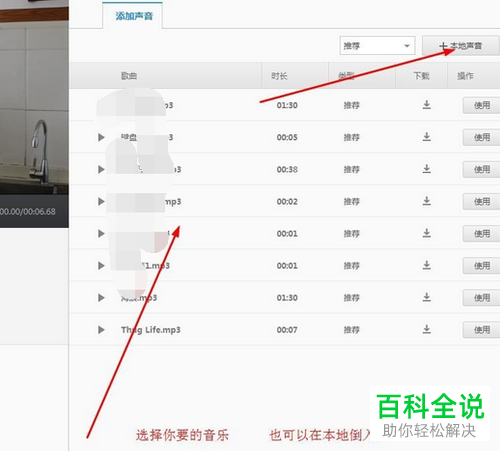Download the Thug Life.mp3 track
500x451 pixels.
[x=427, y=329]
